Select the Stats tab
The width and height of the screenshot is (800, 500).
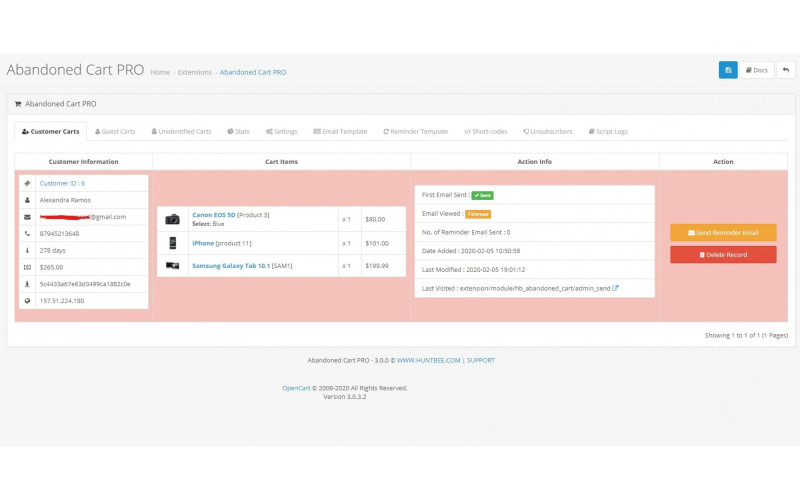[x=238, y=131]
